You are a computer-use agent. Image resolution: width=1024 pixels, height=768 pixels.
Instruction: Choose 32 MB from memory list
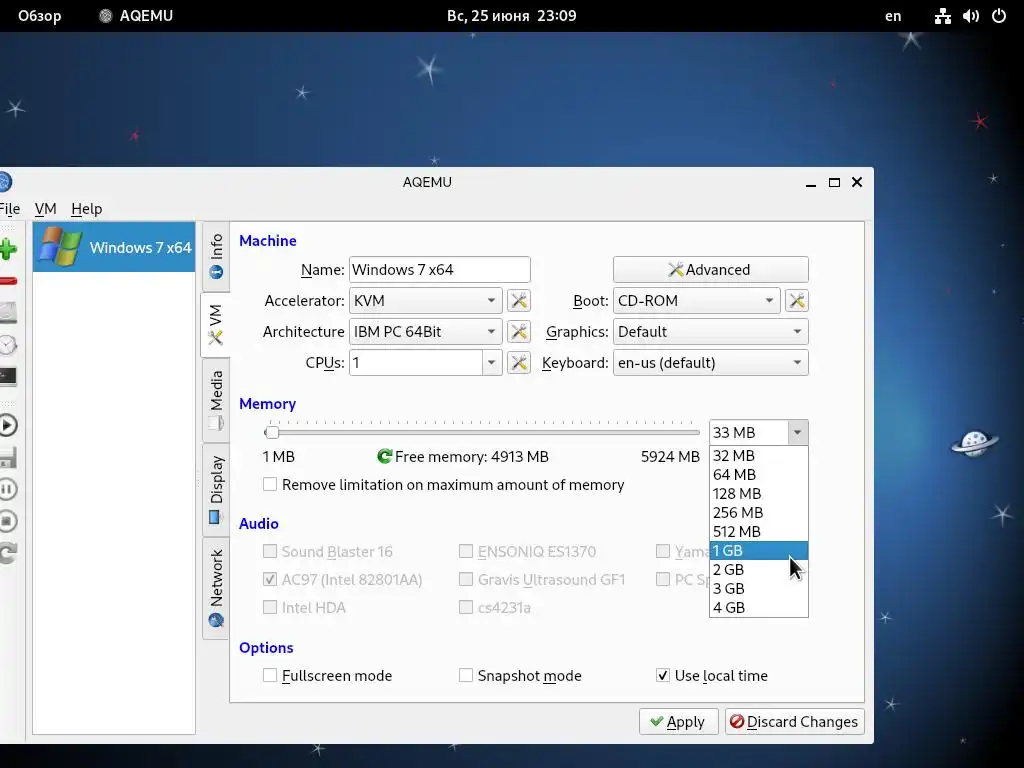coord(759,456)
